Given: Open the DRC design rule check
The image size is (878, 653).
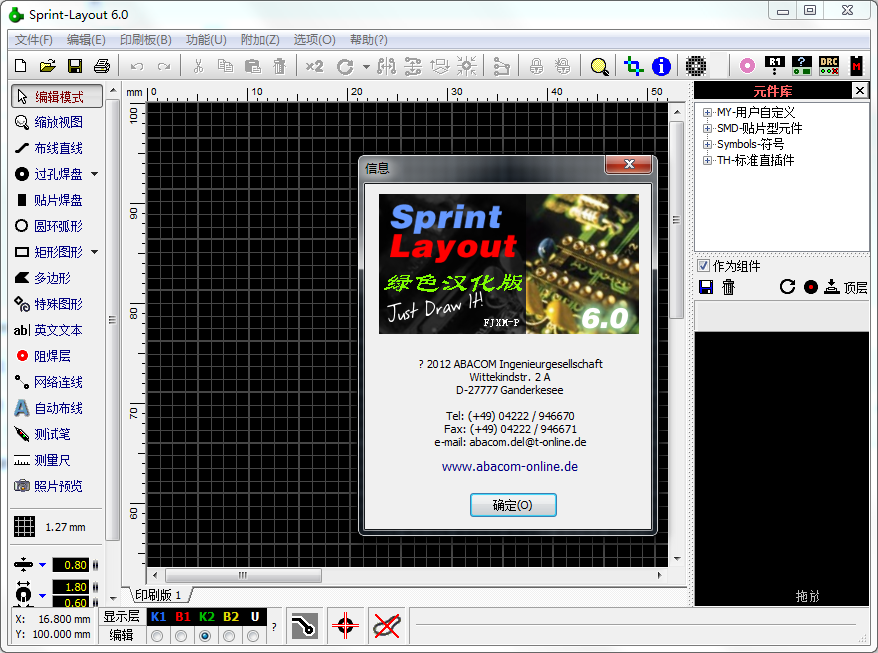Looking at the screenshot, I should (828, 66).
